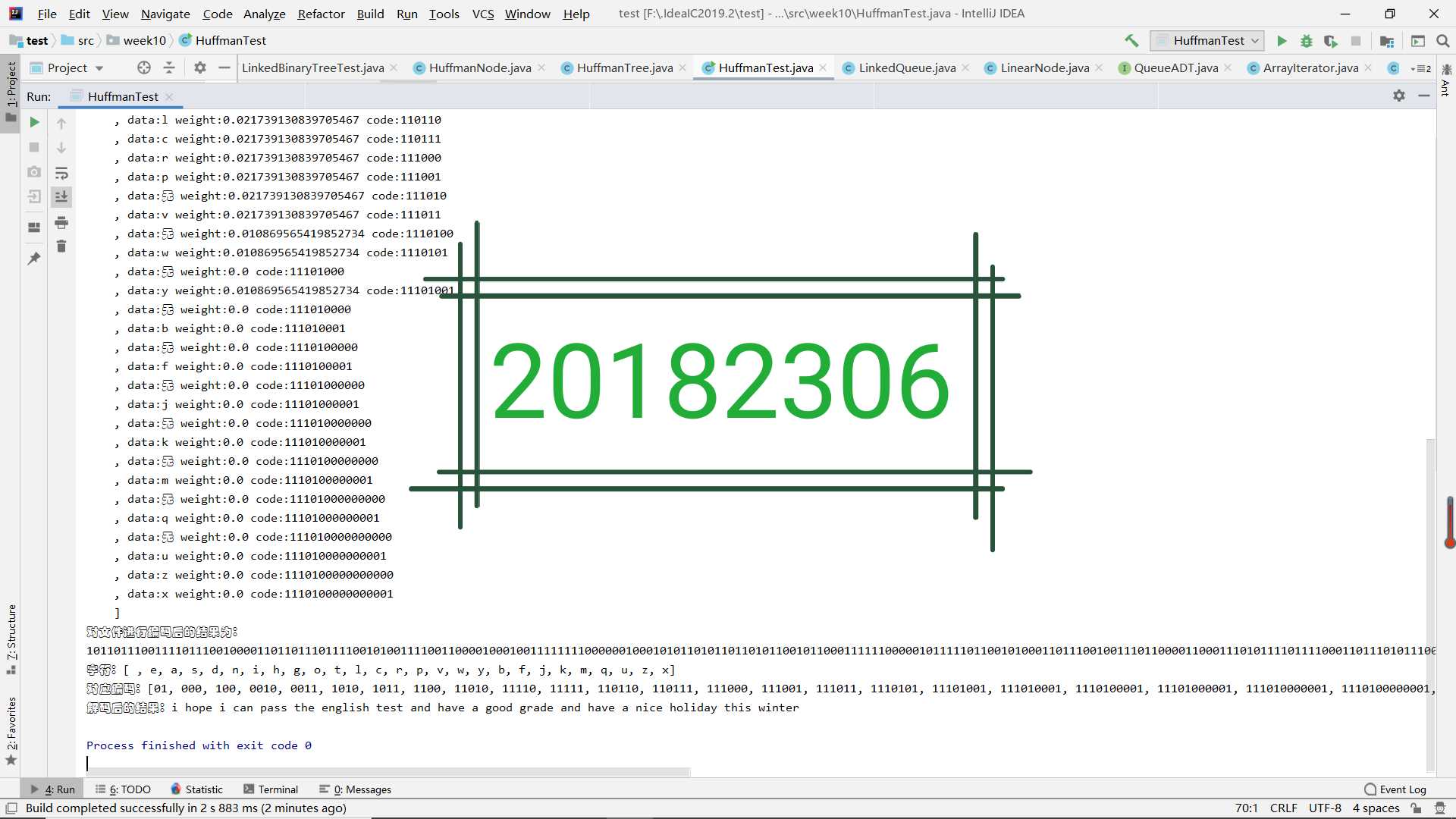Pin the Run tab with pushpin icon

(34, 259)
